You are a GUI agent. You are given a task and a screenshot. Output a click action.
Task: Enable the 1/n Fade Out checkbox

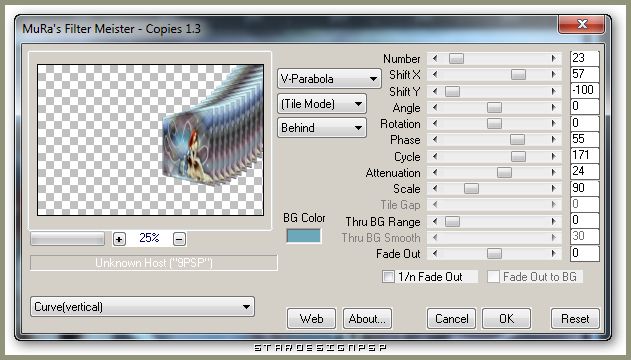(x=388, y=277)
